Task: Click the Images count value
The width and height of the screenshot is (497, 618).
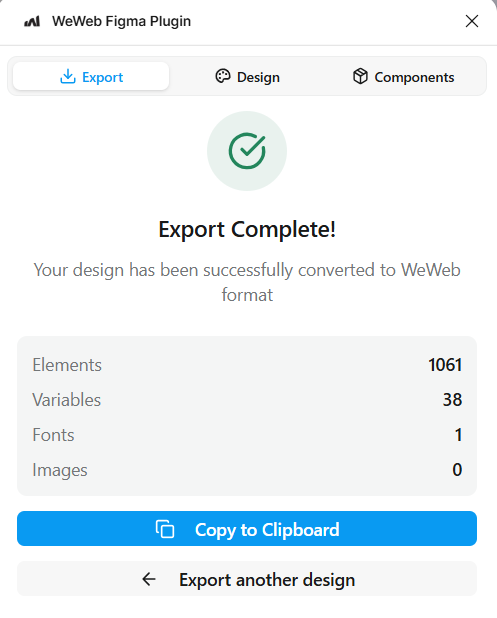Action: click(457, 470)
